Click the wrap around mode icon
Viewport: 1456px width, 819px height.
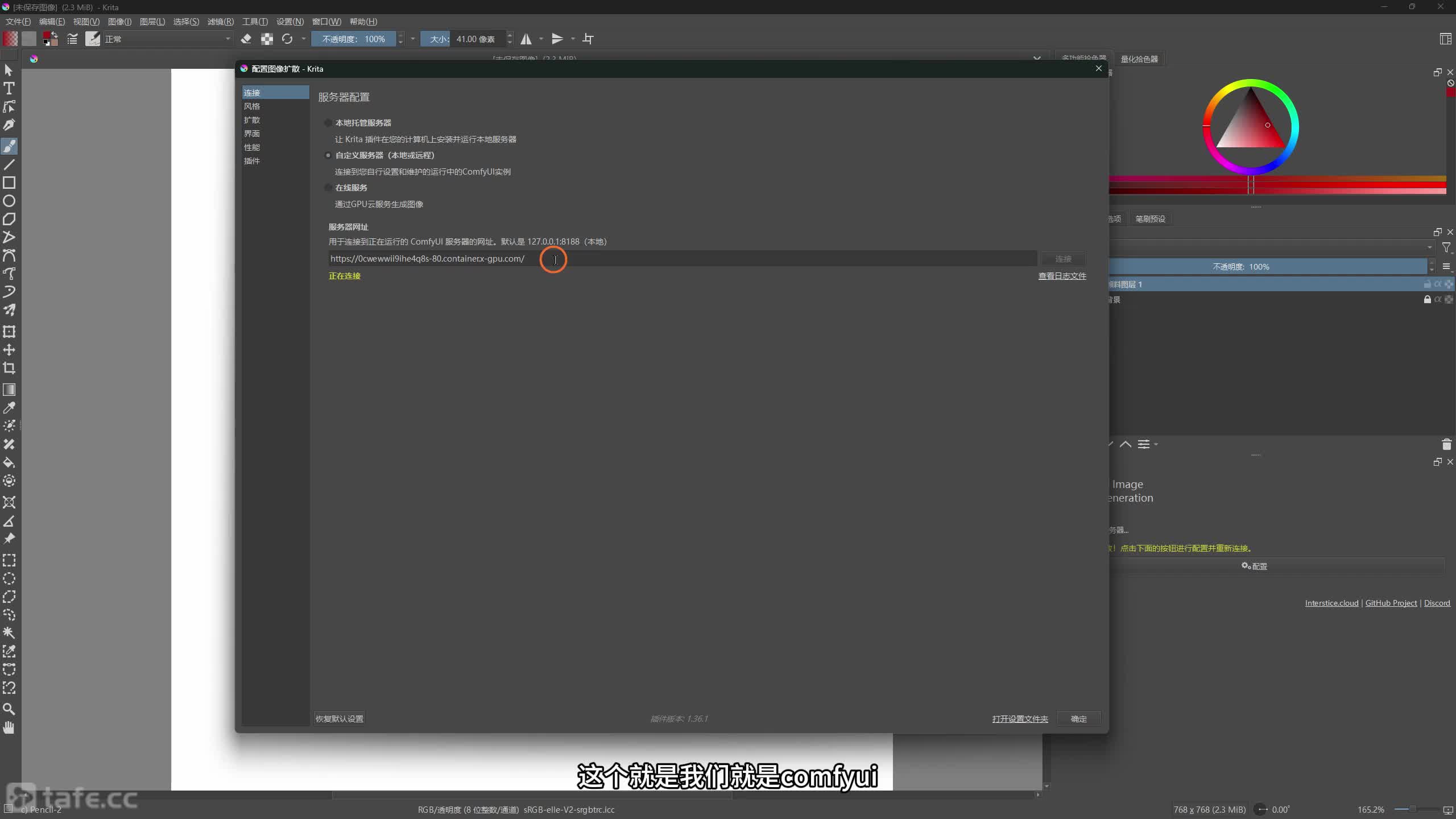tap(589, 39)
